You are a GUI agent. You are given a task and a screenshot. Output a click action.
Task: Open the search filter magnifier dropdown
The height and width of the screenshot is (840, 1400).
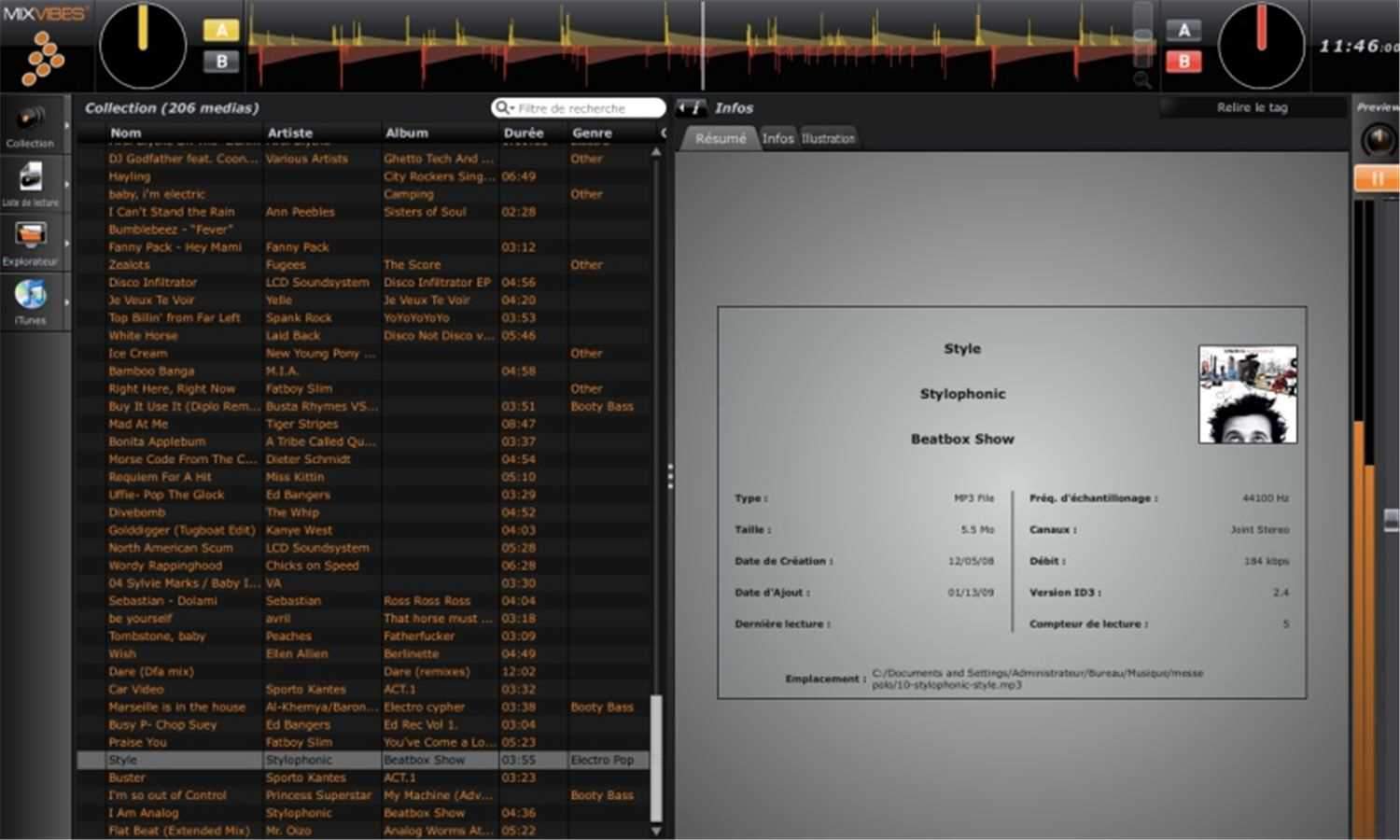click(505, 108)
